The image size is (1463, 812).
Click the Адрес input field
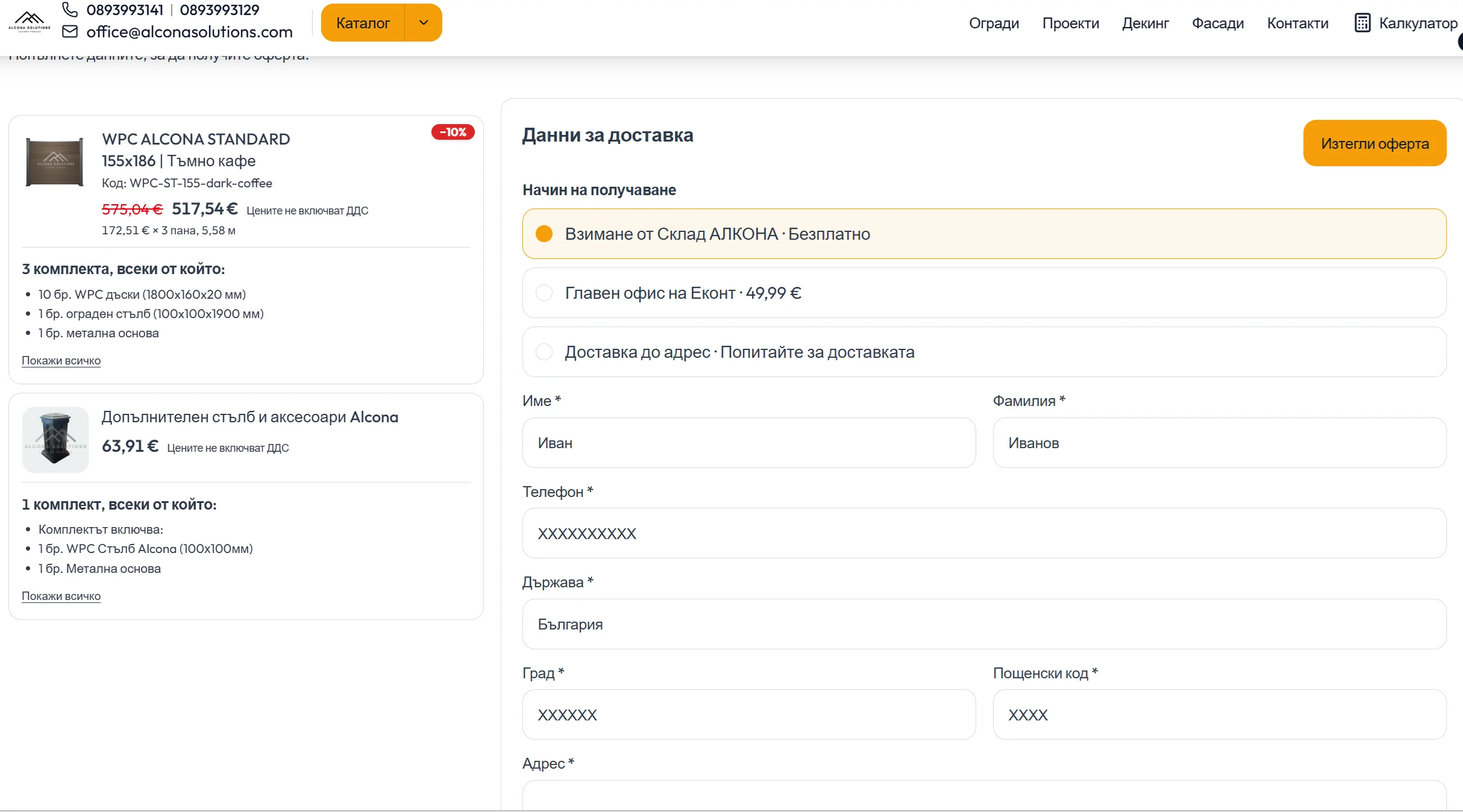click(x=984, y=796)
